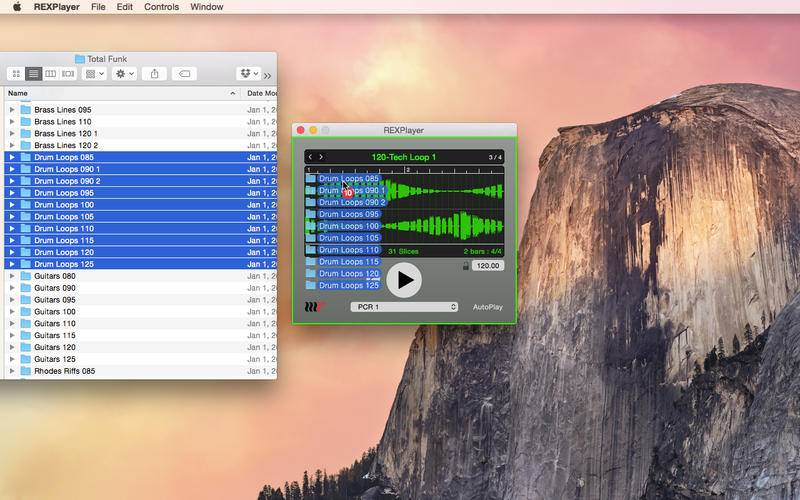Click the 31 Slices label
Viewport: 800px width, 500px height.
point(403,252)
